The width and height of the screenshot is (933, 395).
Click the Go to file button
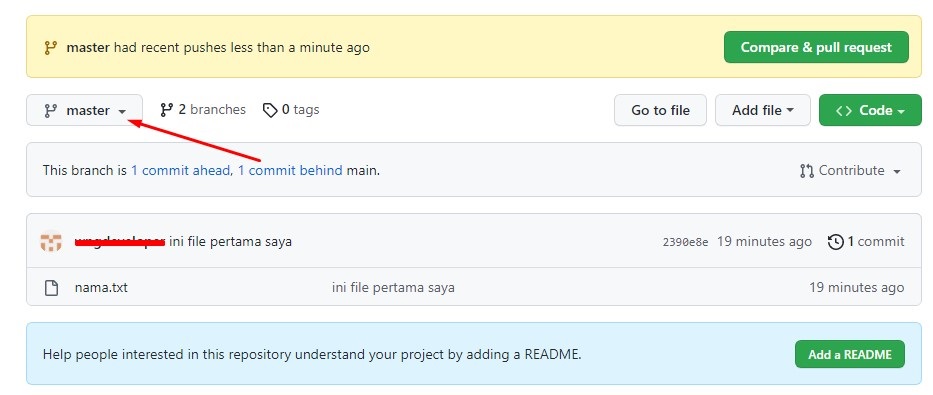[660, 110]
